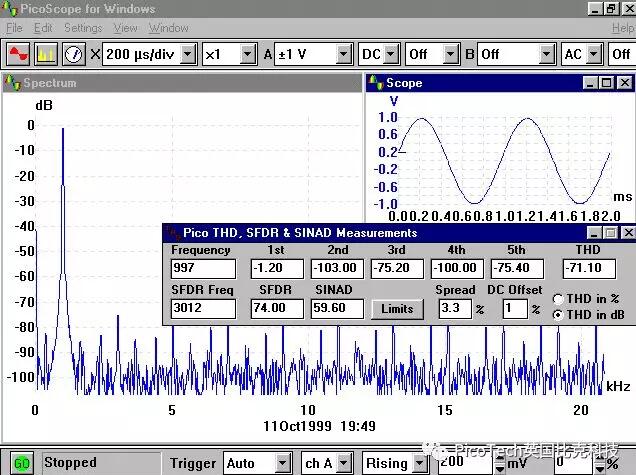Click the SFDR Freq value field
Screen dimensions: 636x475
[201, 309]
